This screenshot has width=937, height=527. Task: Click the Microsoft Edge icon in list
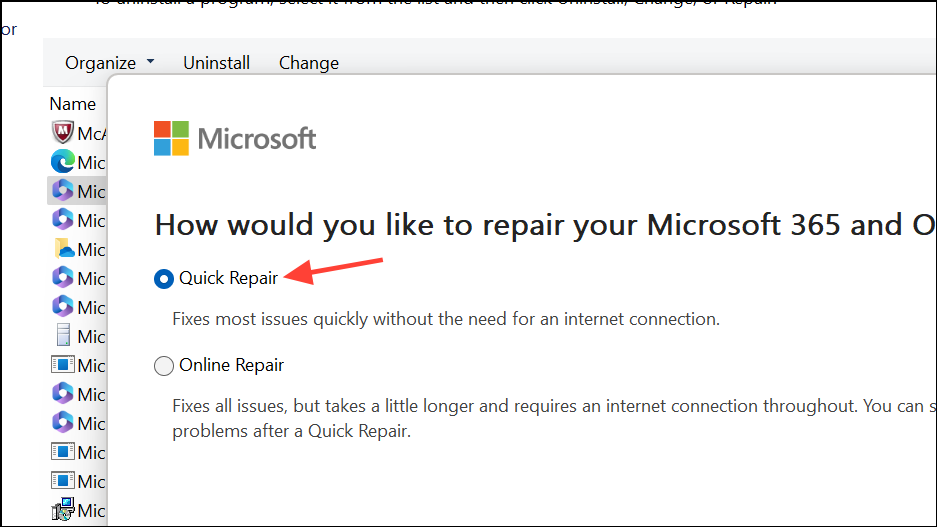(62, 162)
